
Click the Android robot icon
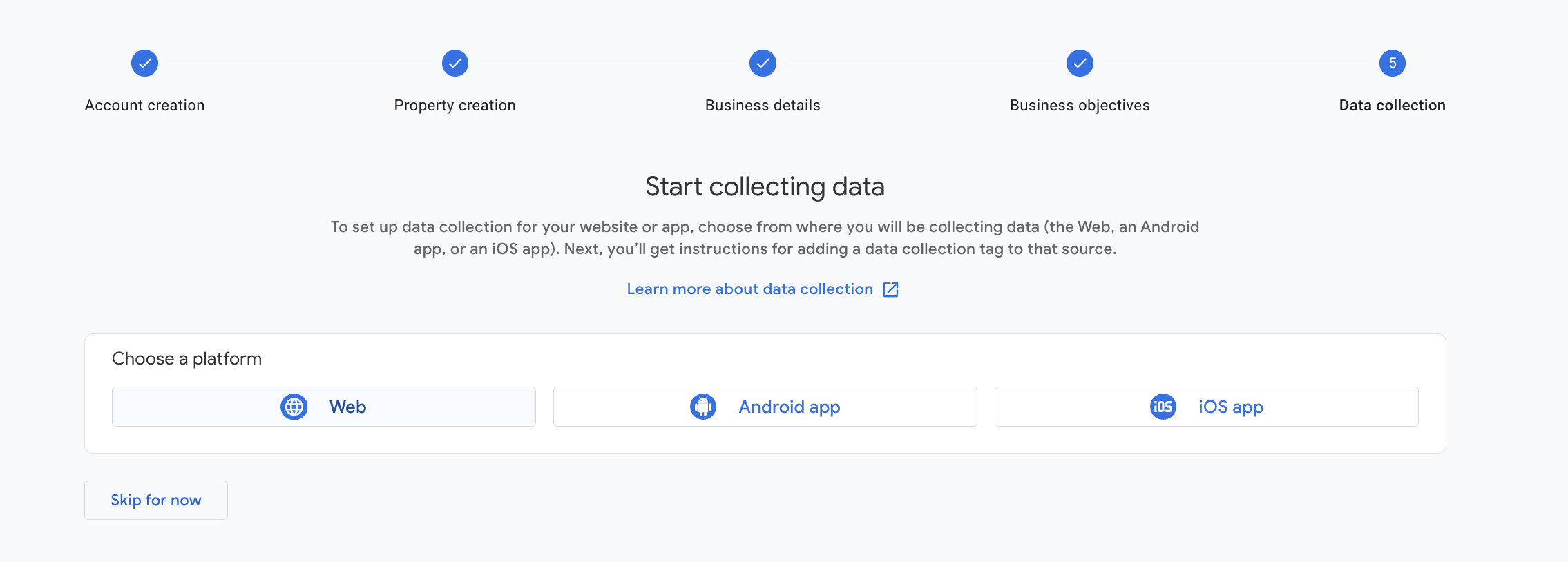pos(703,407)
